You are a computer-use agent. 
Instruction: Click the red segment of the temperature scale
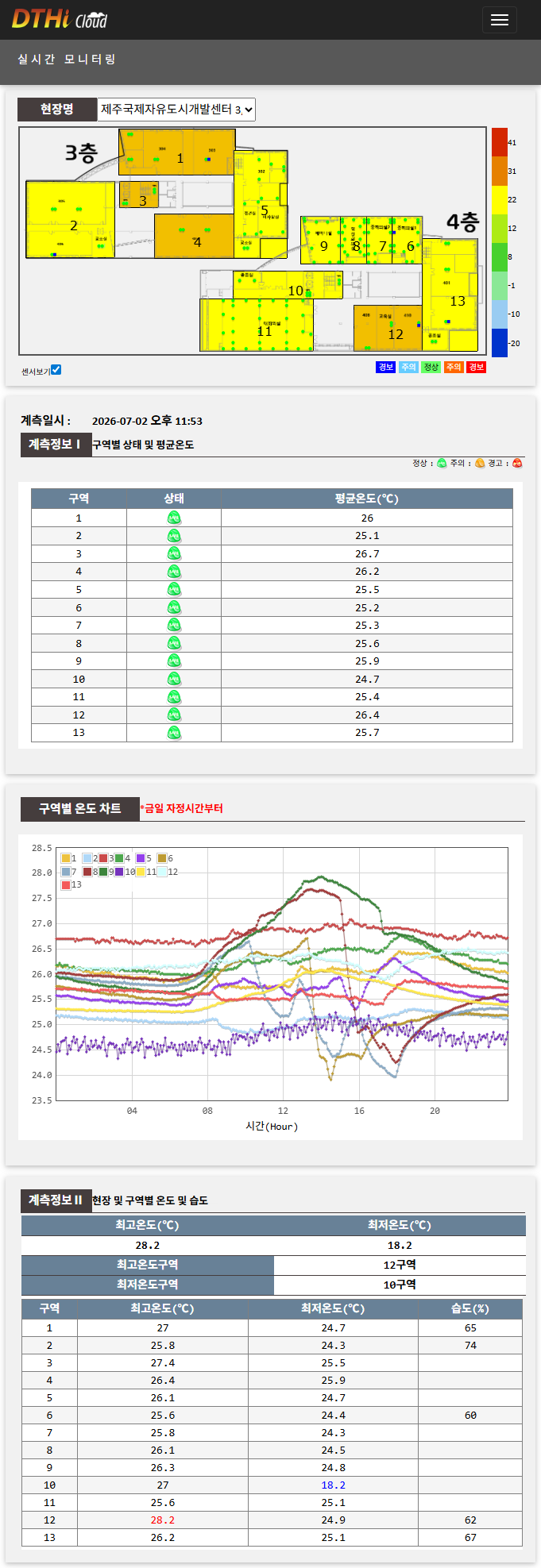click(499, 142)
